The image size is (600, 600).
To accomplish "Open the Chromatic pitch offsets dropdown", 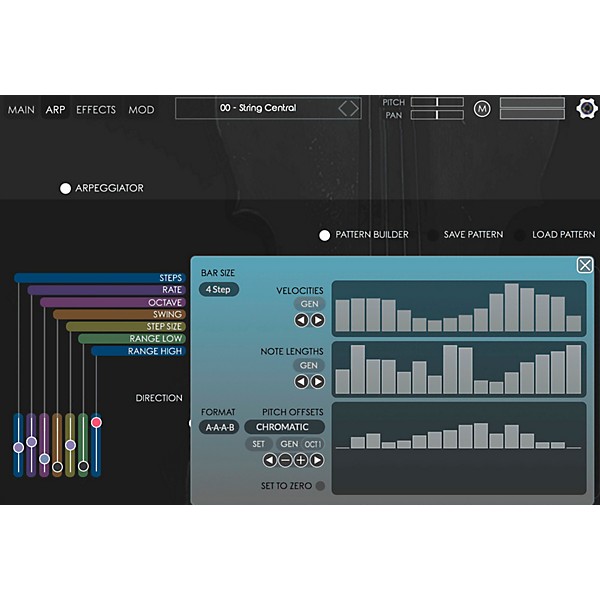I will [283, 427].
